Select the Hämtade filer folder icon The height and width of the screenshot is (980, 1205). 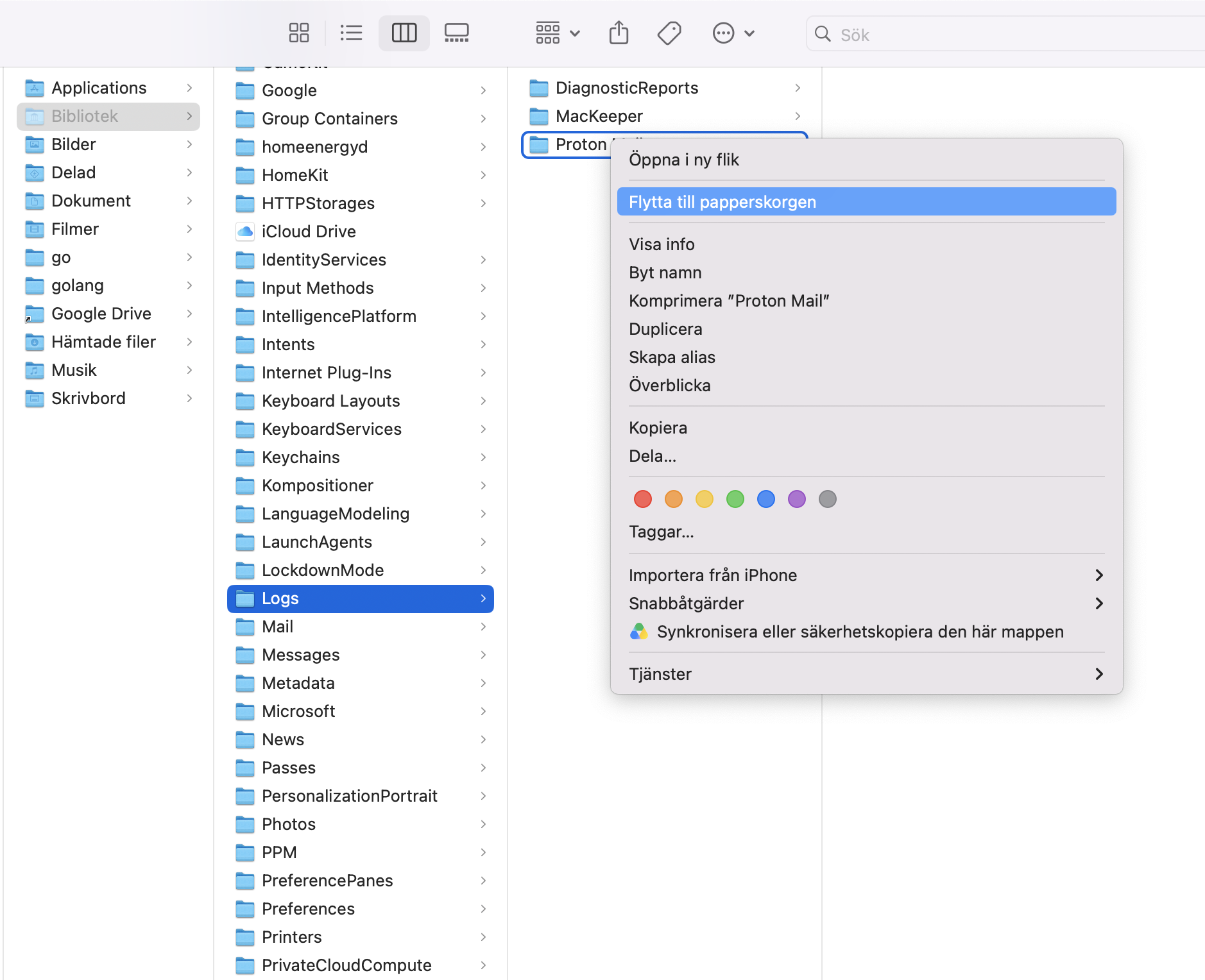click(x=35, y=342)
